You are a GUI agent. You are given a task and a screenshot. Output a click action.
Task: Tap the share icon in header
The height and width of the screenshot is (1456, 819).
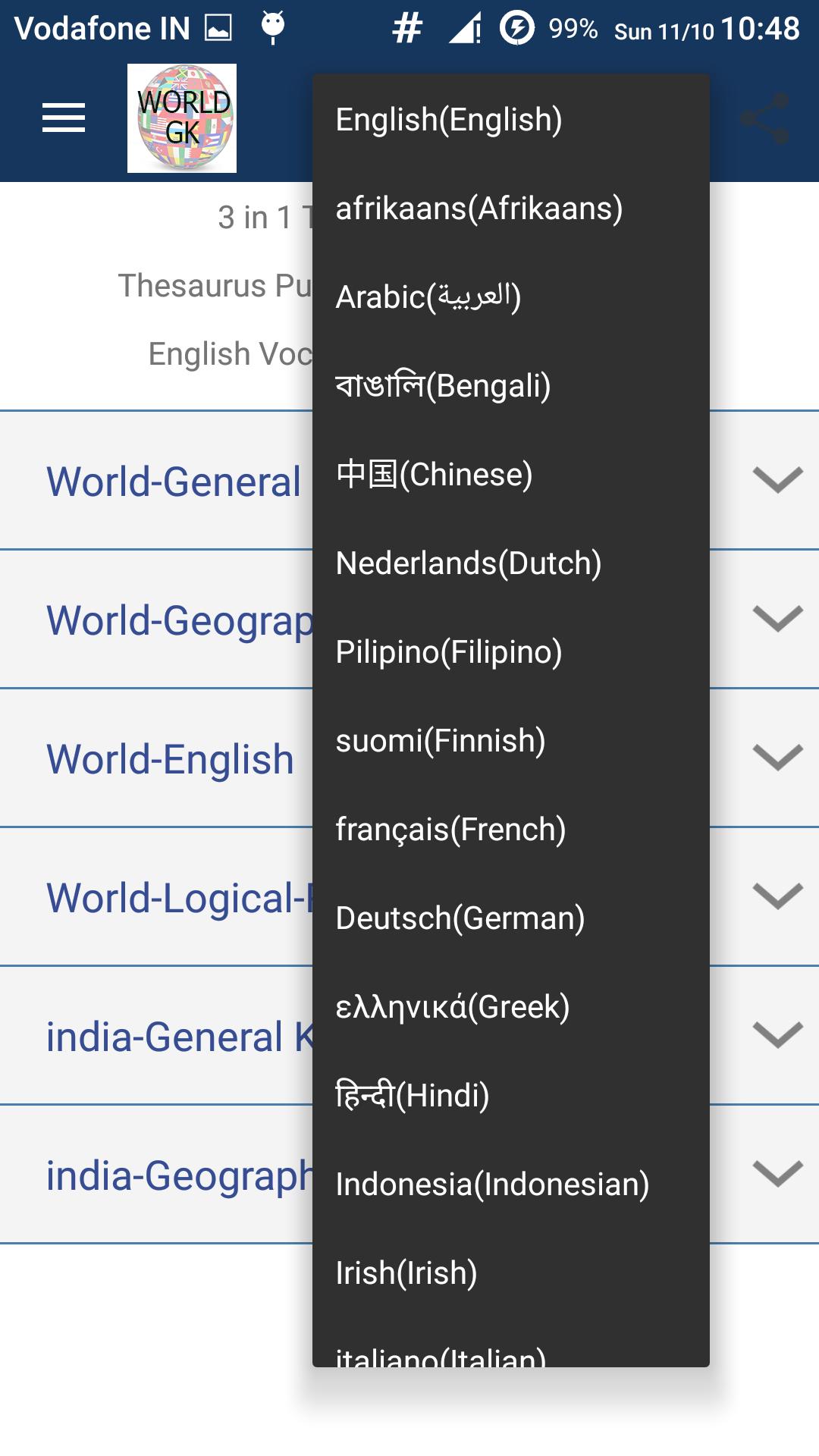point(764,118)
